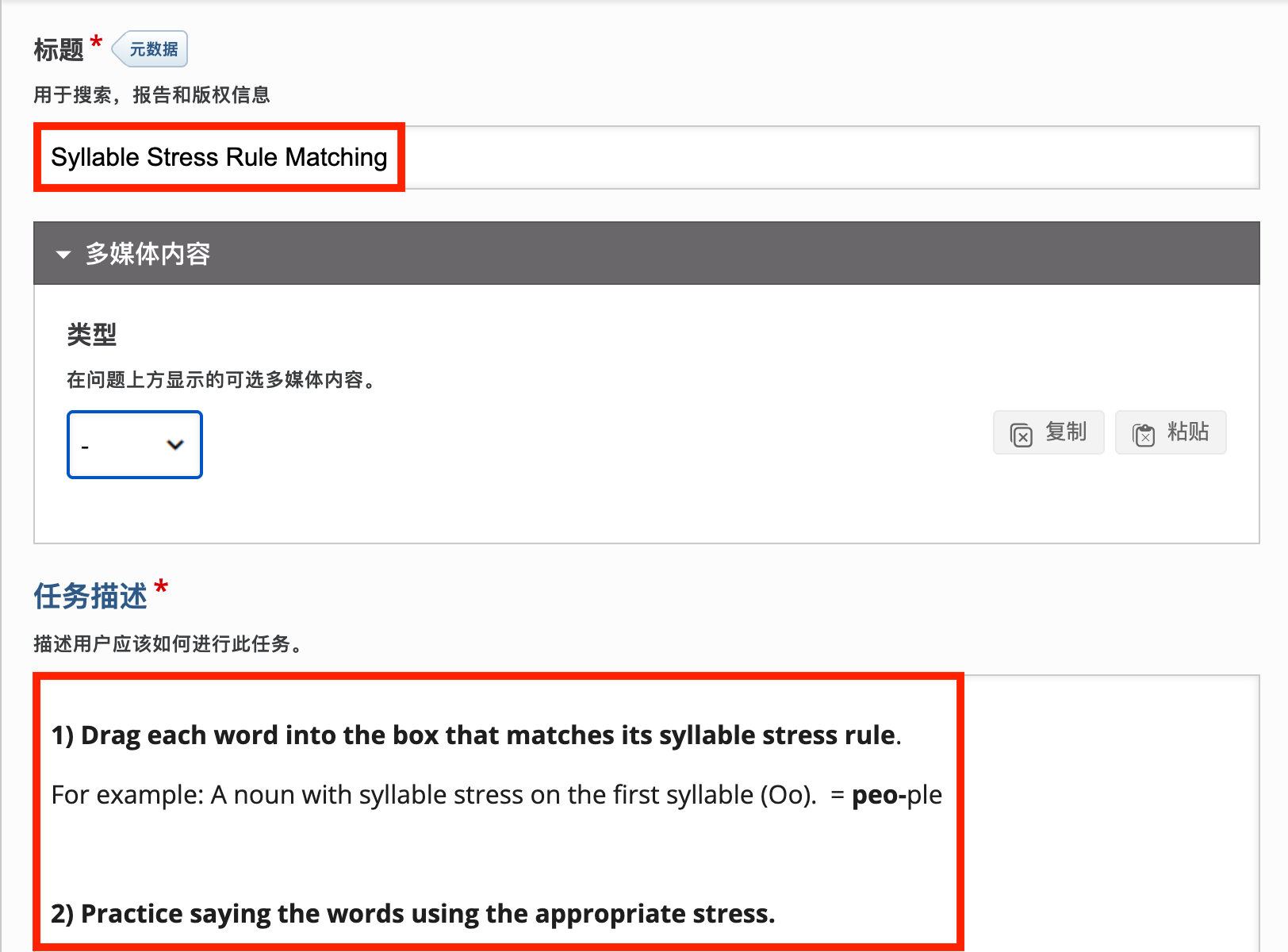This screenshot has width=1288, height=952.
Task: Open the 类型 media type dropdown
Action: click(x=134, y=444)
